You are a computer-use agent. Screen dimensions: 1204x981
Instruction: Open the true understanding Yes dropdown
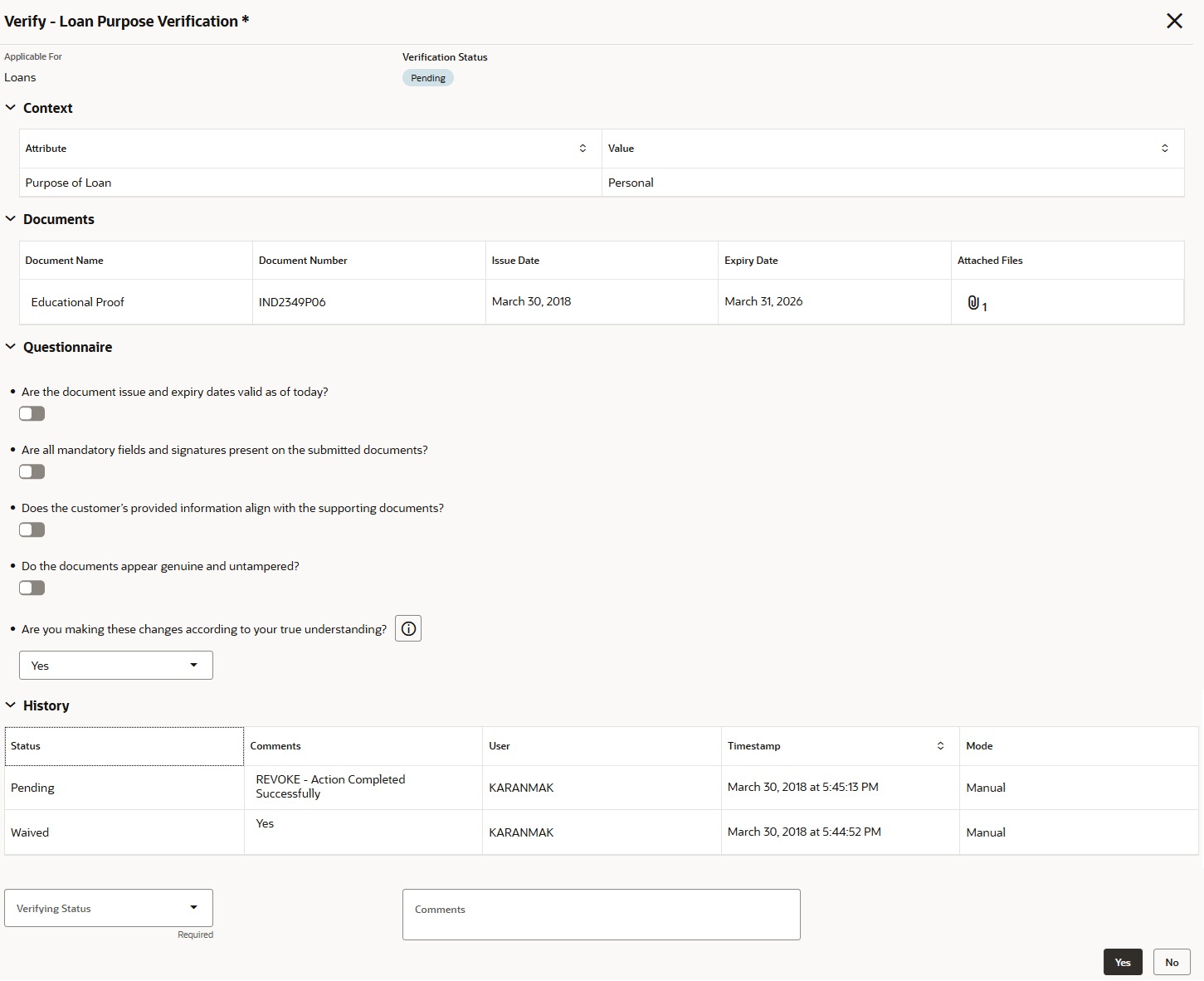point(116,666)
